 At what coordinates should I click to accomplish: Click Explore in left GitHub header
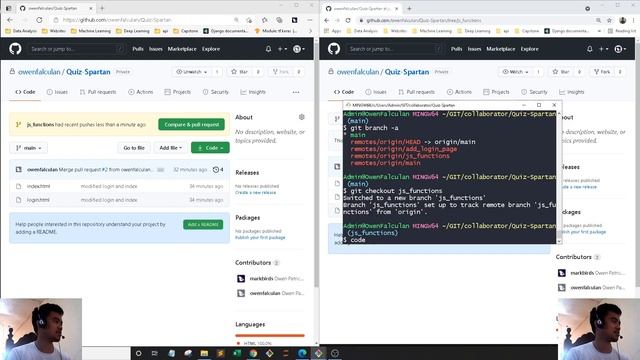(211, 49)
